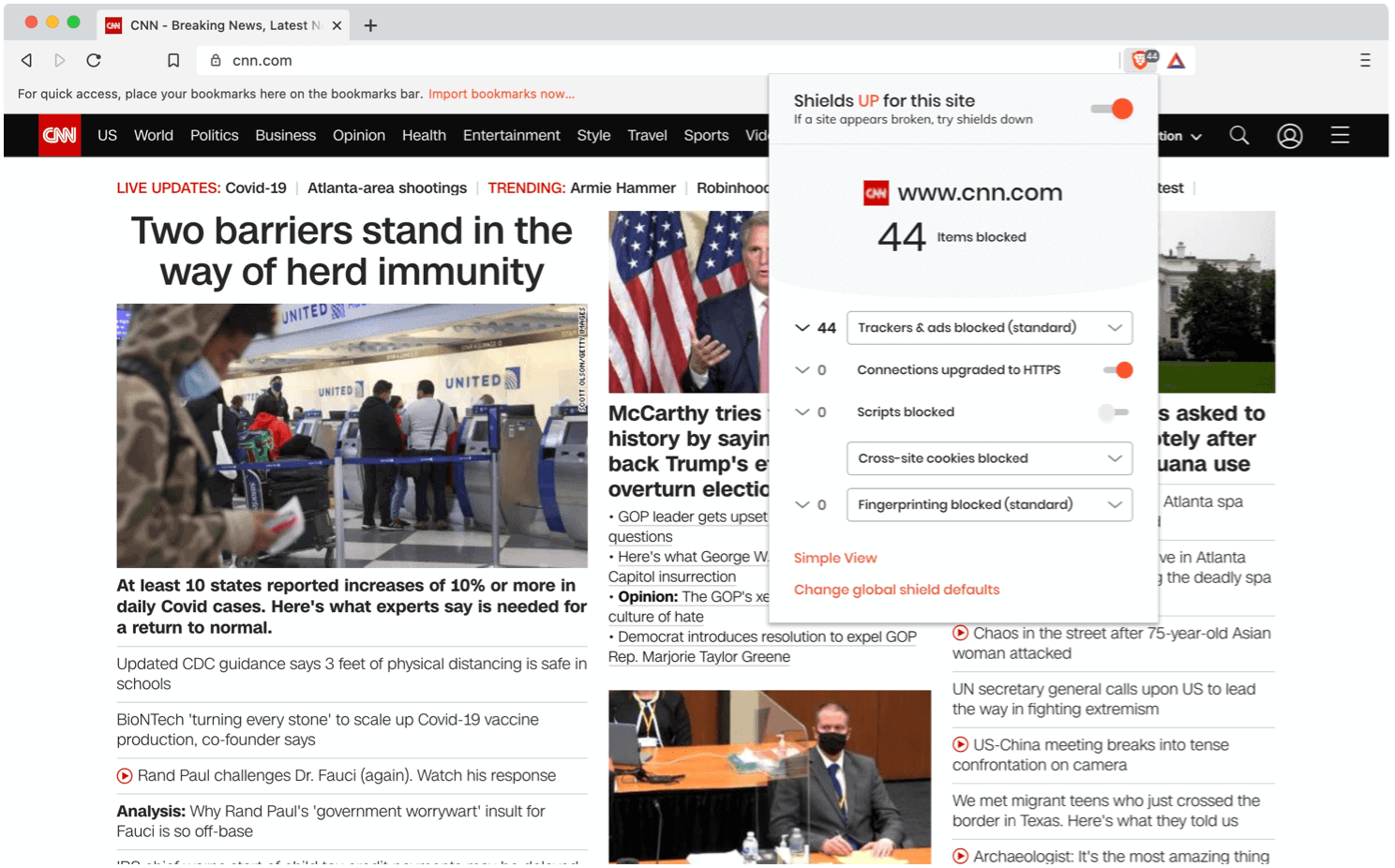Viewport: 1395px width, 868px height.
Task: Open Fingerprinting blocked dropdown
Action: coord(989,504)
